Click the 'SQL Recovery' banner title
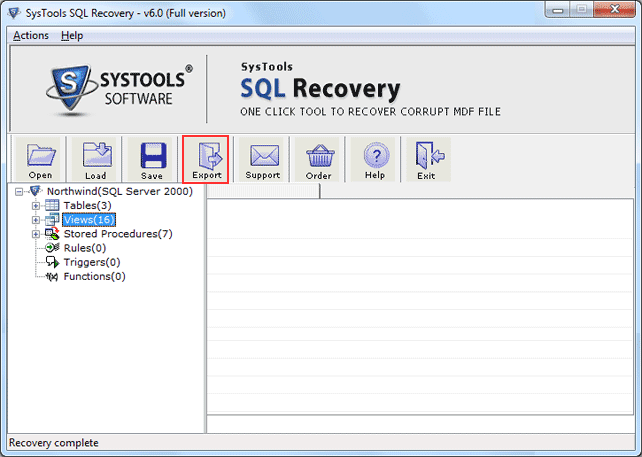Viewport: 642px width, 457px height. 320,88
